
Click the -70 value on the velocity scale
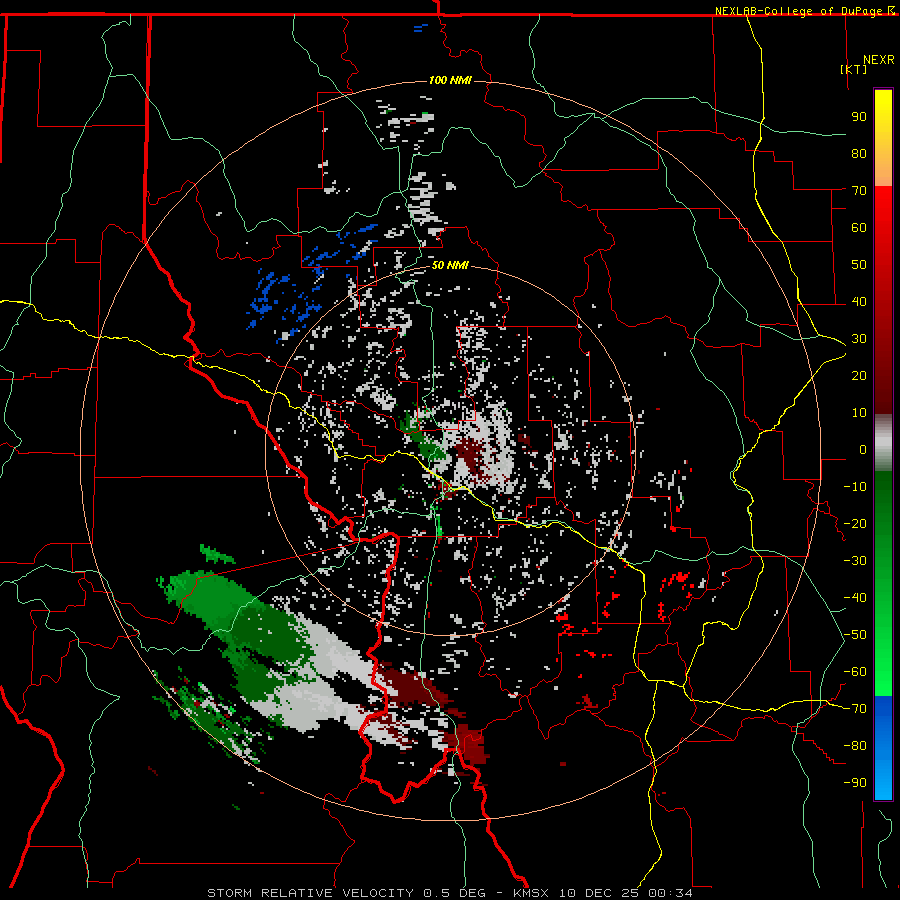855,709
